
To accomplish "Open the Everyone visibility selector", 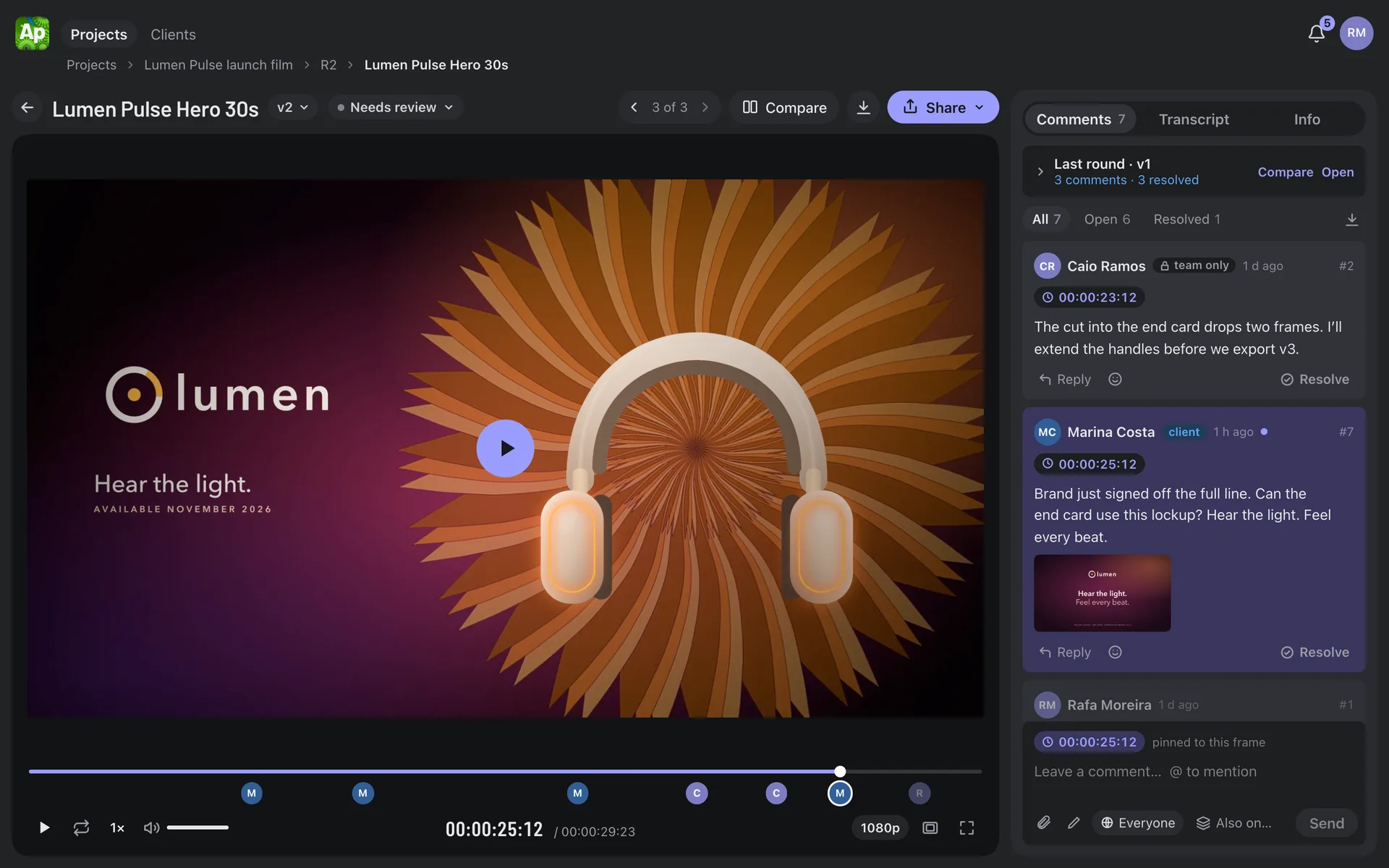I will 1138,822.
